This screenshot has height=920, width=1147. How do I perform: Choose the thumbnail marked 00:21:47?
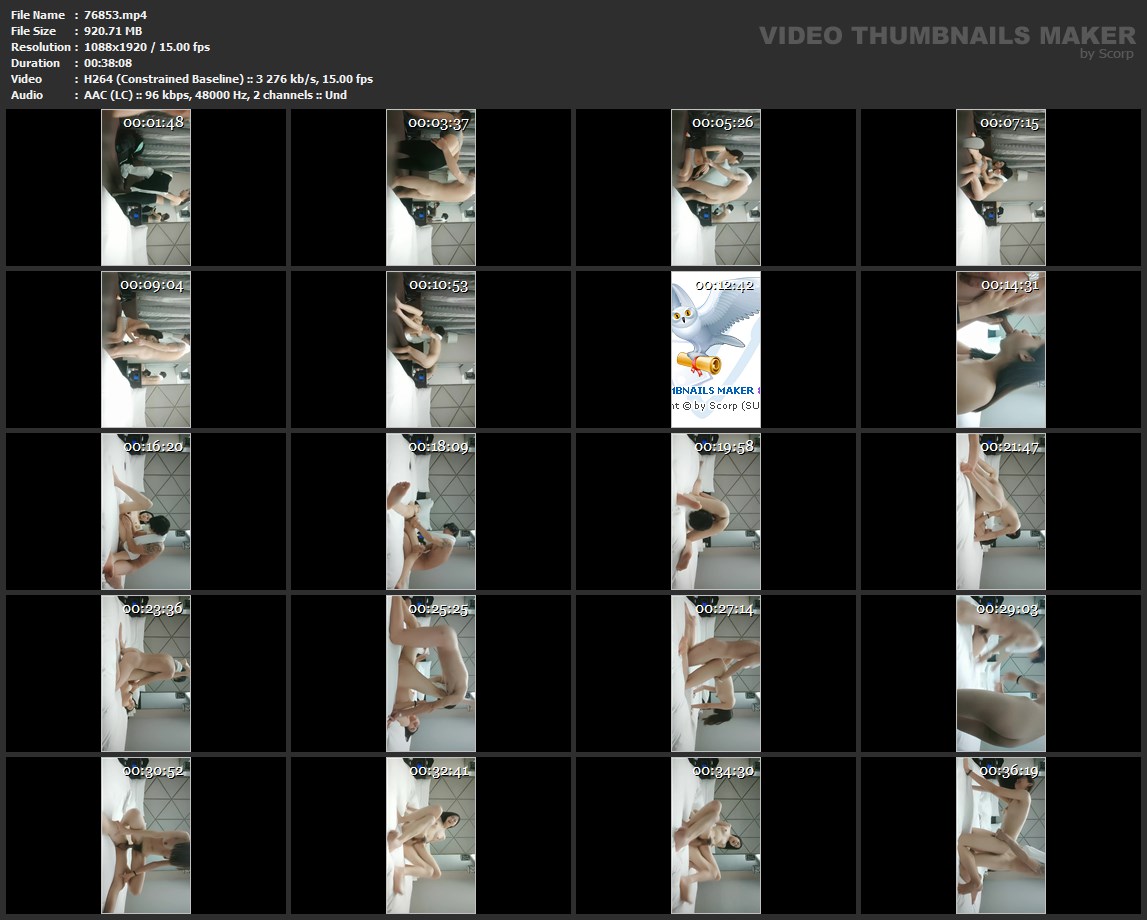tap(1001, 511)
